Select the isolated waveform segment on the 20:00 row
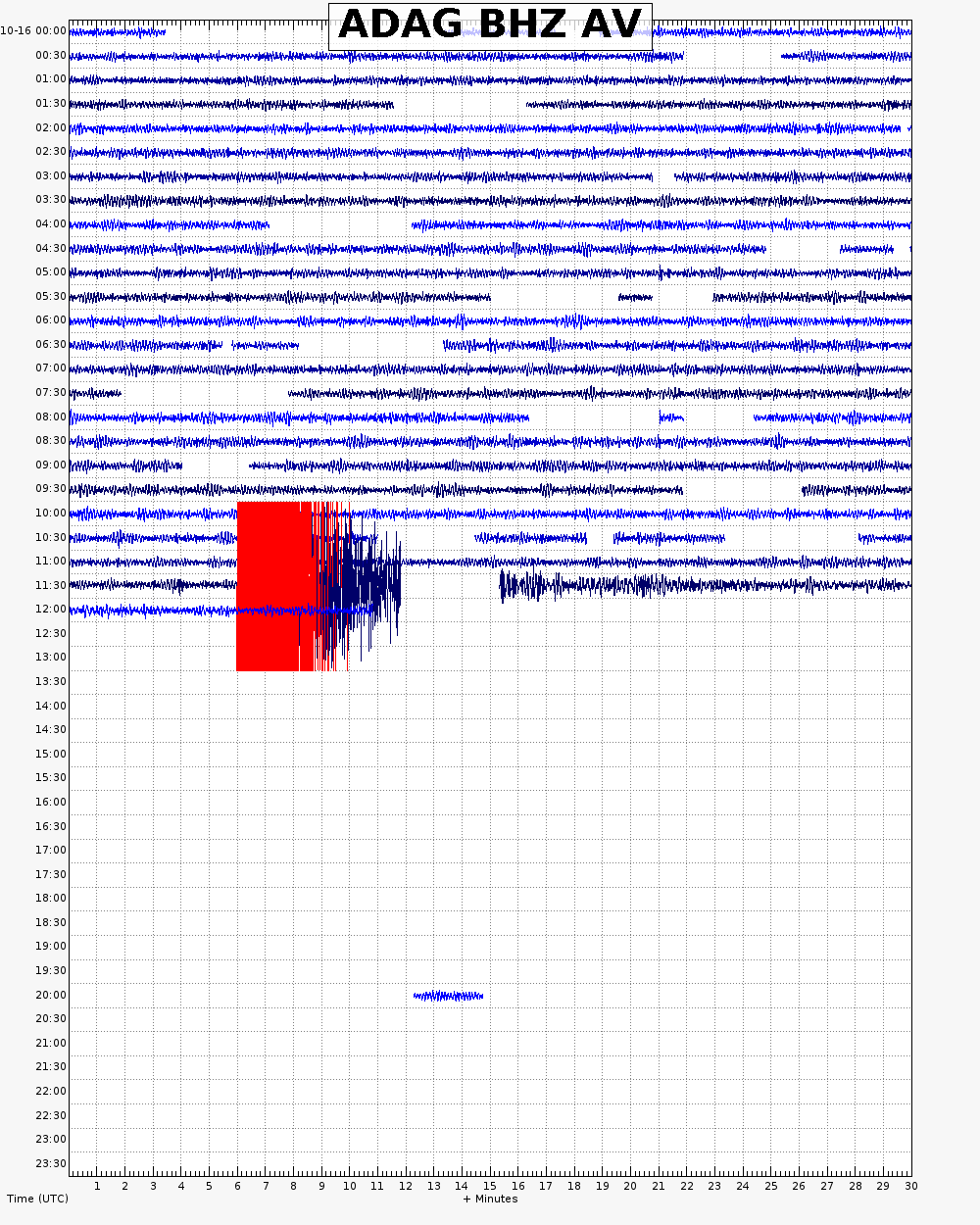The width and height of the screenshot is (980, 1225). [x=448, y=996]
